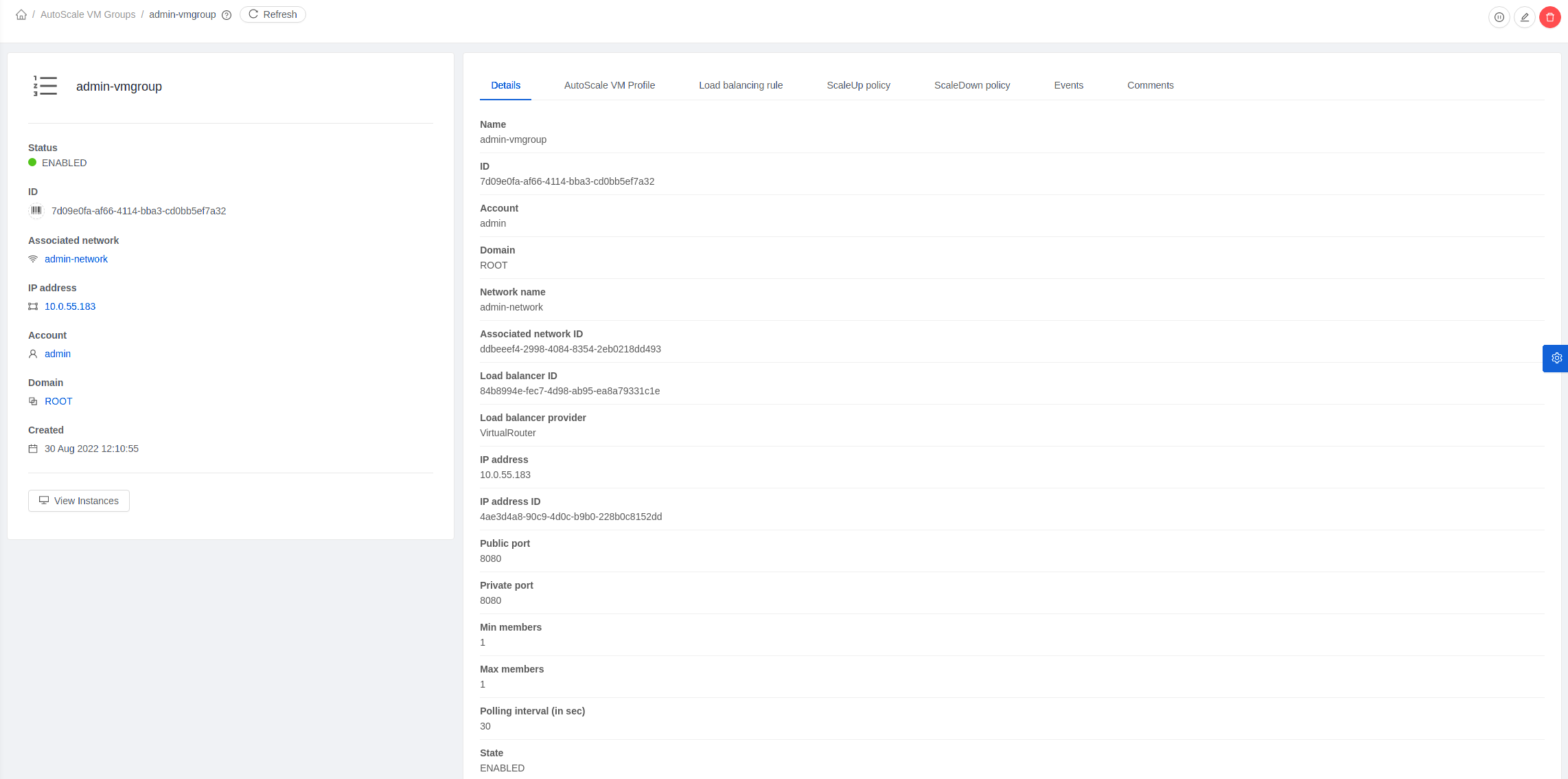Click the domain icon next to ROOT
Viewport: 1568px width, 779px height.
(x=33, y=401)
